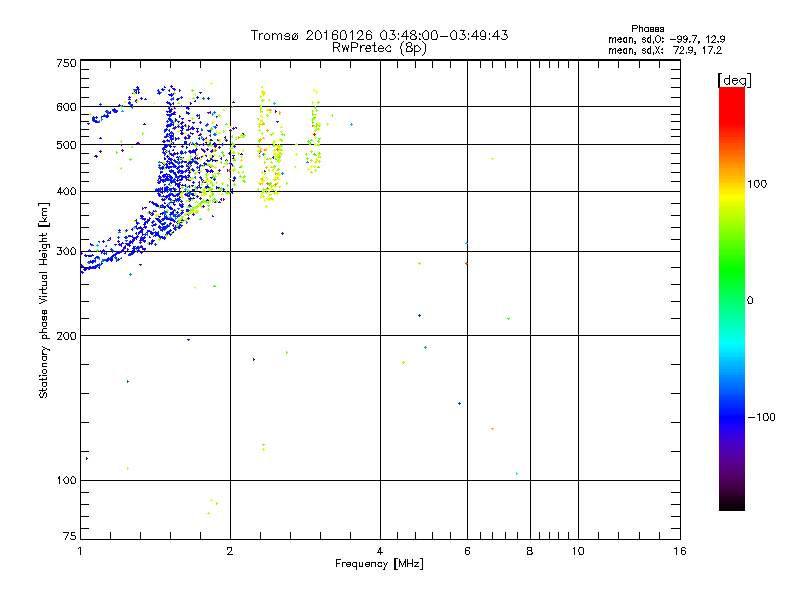Click the colorbar 100 tick label
The image size is (800, 600).
(x=757, y=184)
